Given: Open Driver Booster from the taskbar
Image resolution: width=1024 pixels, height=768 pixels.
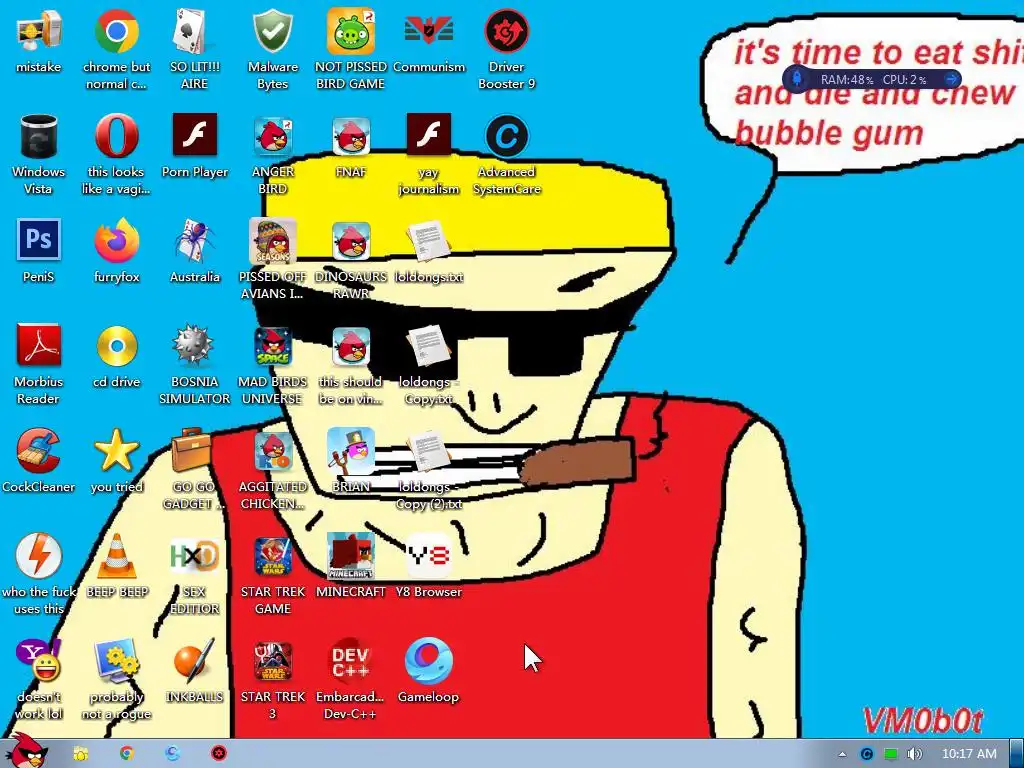Looking at the screenshot, I should [x=219, y=754].
